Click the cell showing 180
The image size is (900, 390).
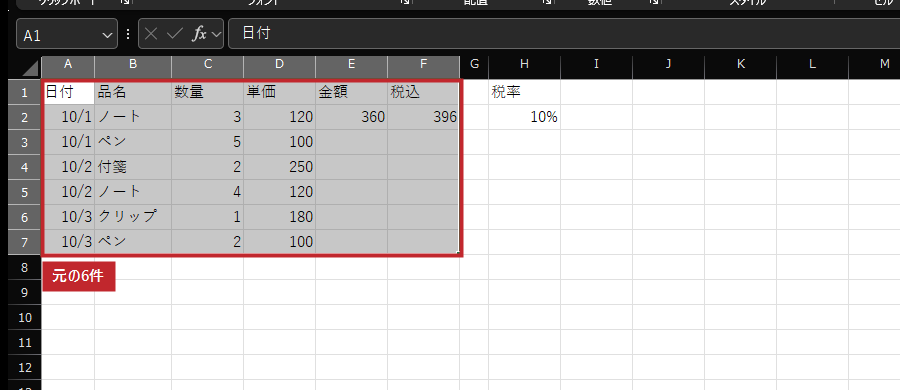pyautogui.click(x=280, y=217)
